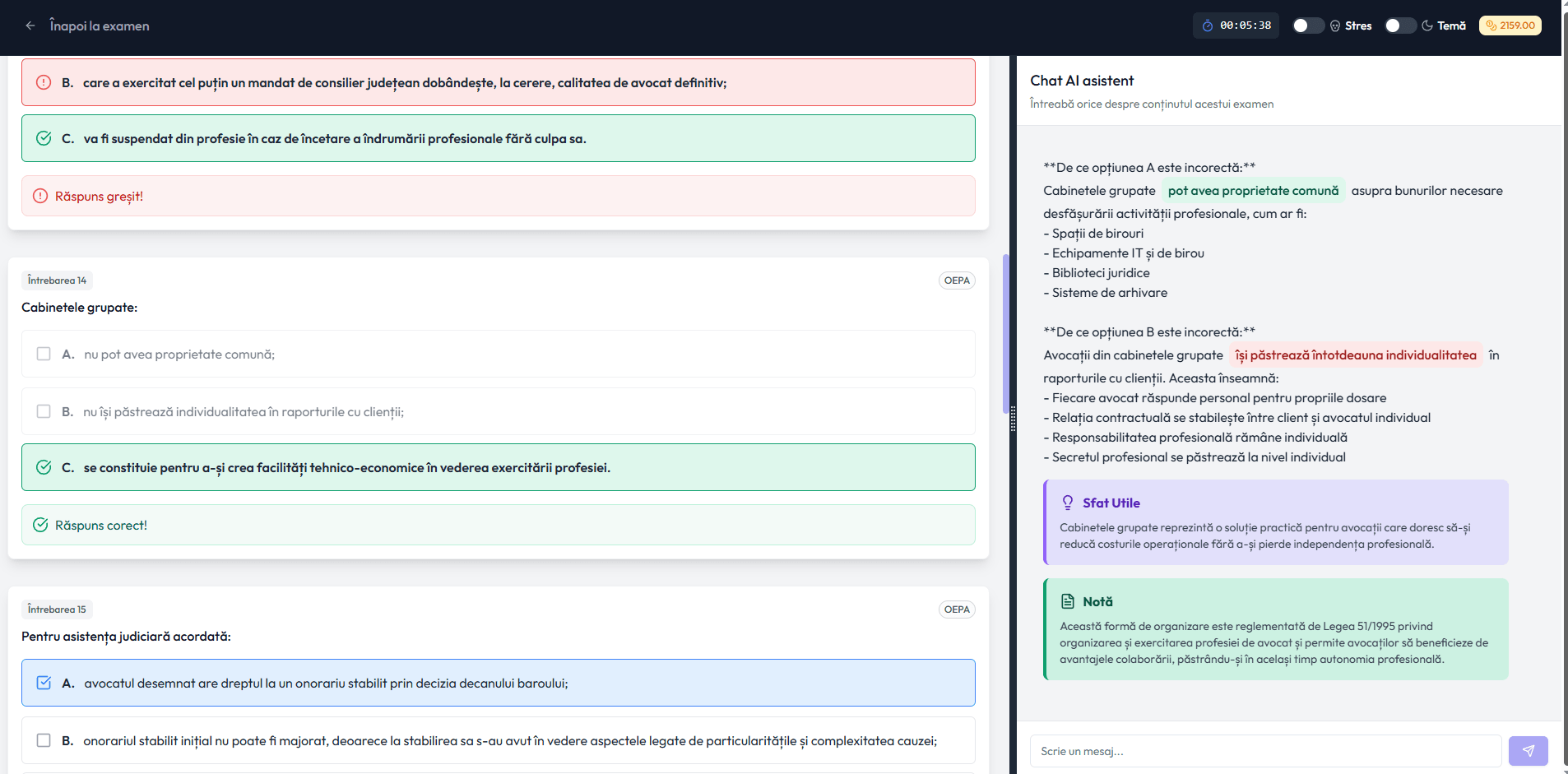
Task: Click highlighted text își păstrează întotdeauna individualitatea
Action: coord(1356,355)
